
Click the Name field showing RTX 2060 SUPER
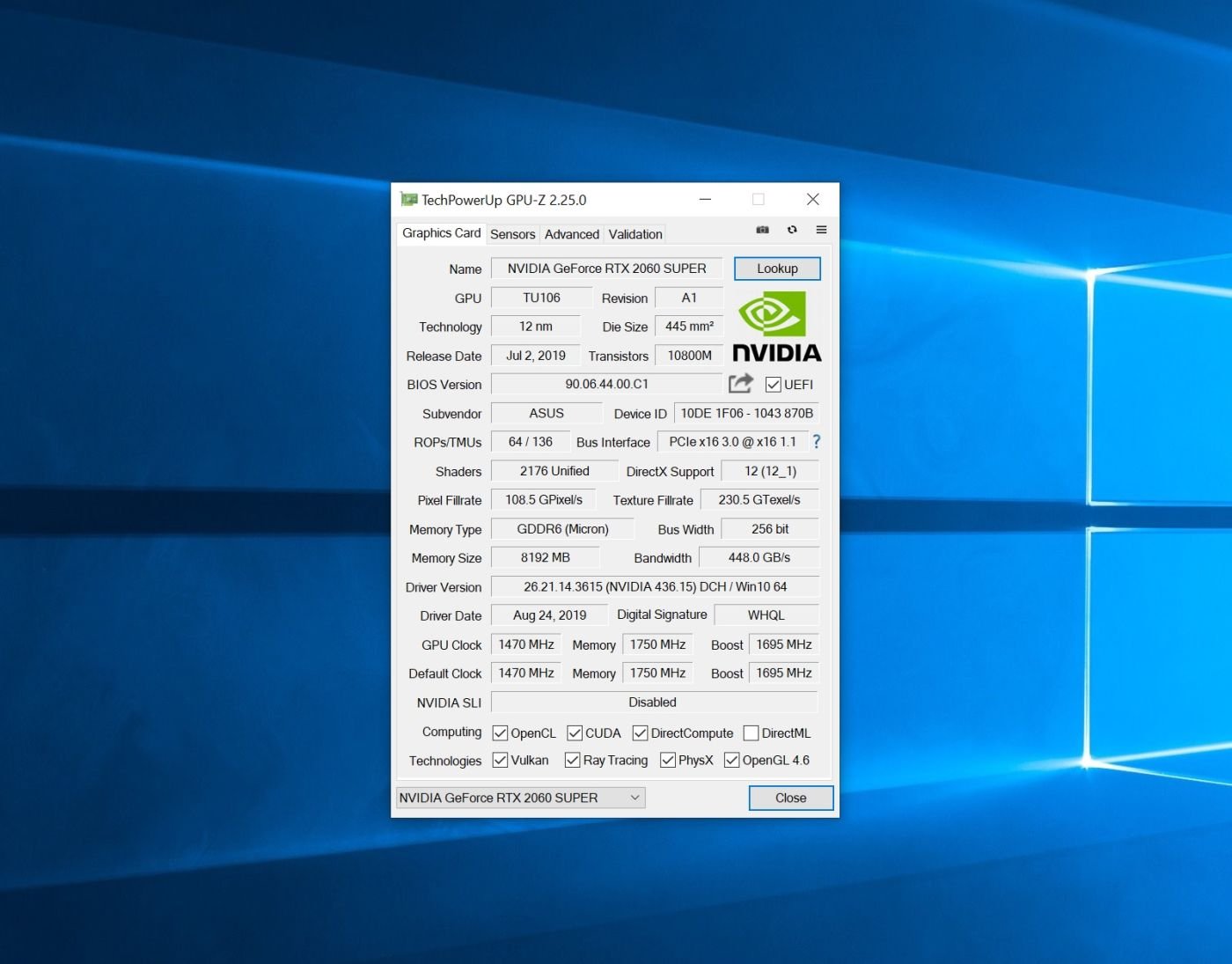[x=606, y=269]
